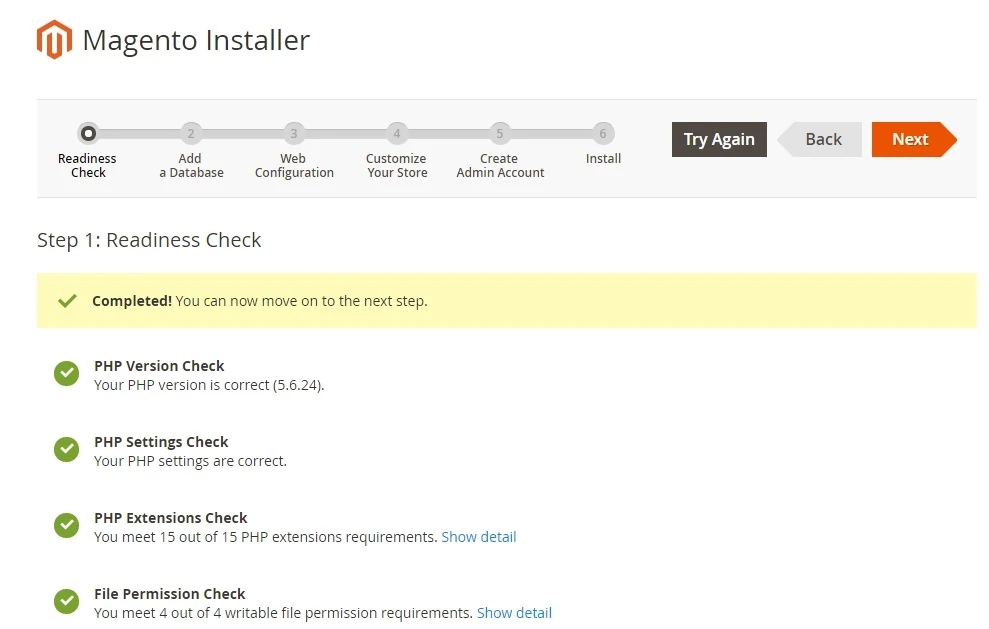Select the Web Configuration step

293,133
